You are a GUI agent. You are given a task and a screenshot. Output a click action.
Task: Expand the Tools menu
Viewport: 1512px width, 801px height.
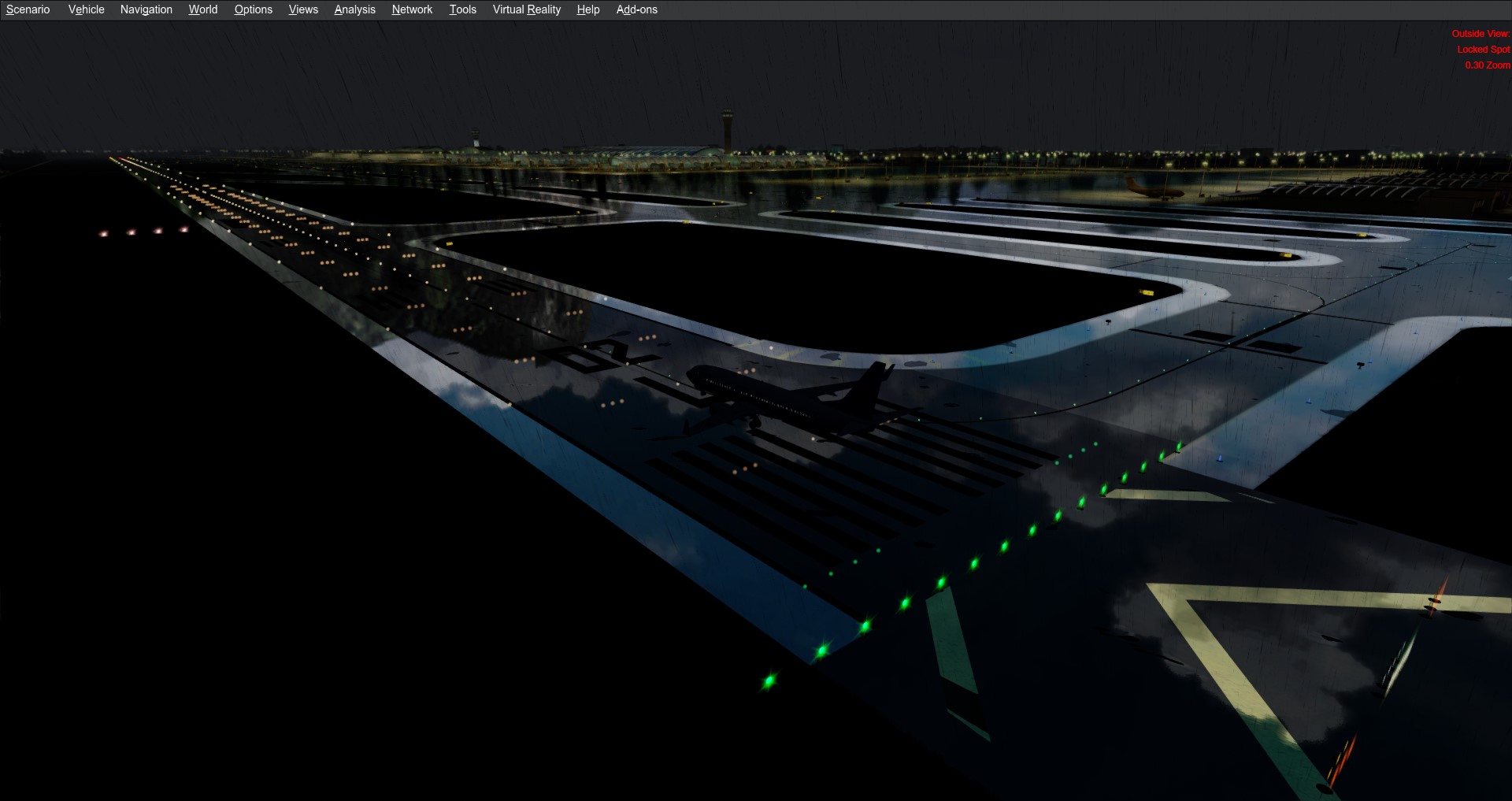(x=462, y=9)
